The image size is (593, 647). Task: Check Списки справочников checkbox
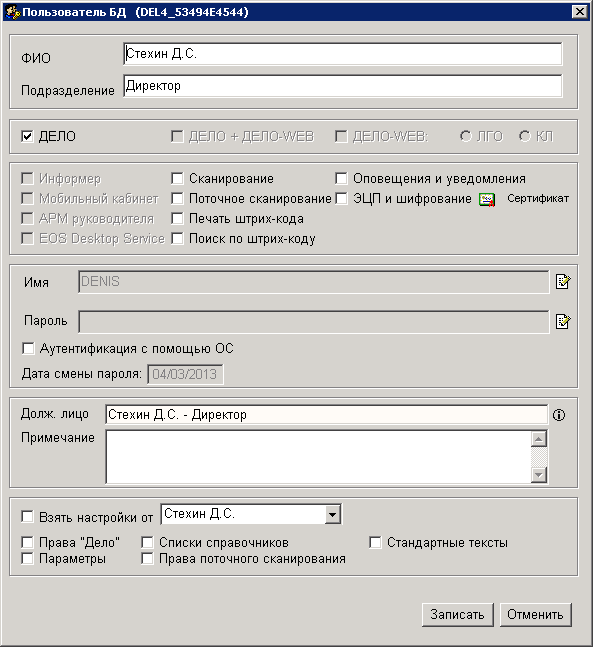(x=147, y=542)
